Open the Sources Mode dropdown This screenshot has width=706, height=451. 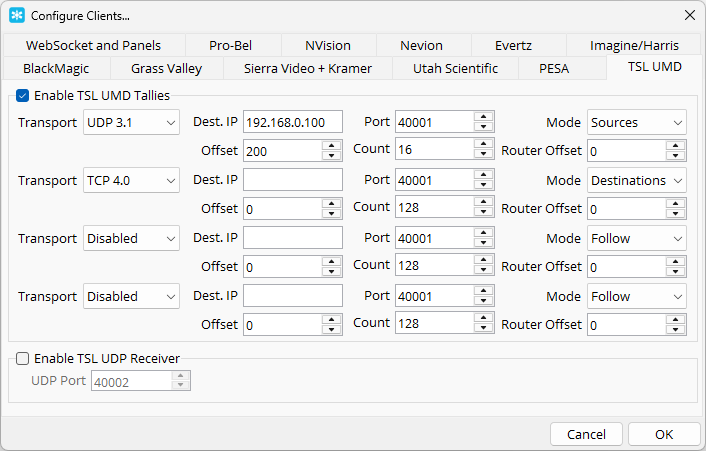pyautogui.click(x=636, y=122)
